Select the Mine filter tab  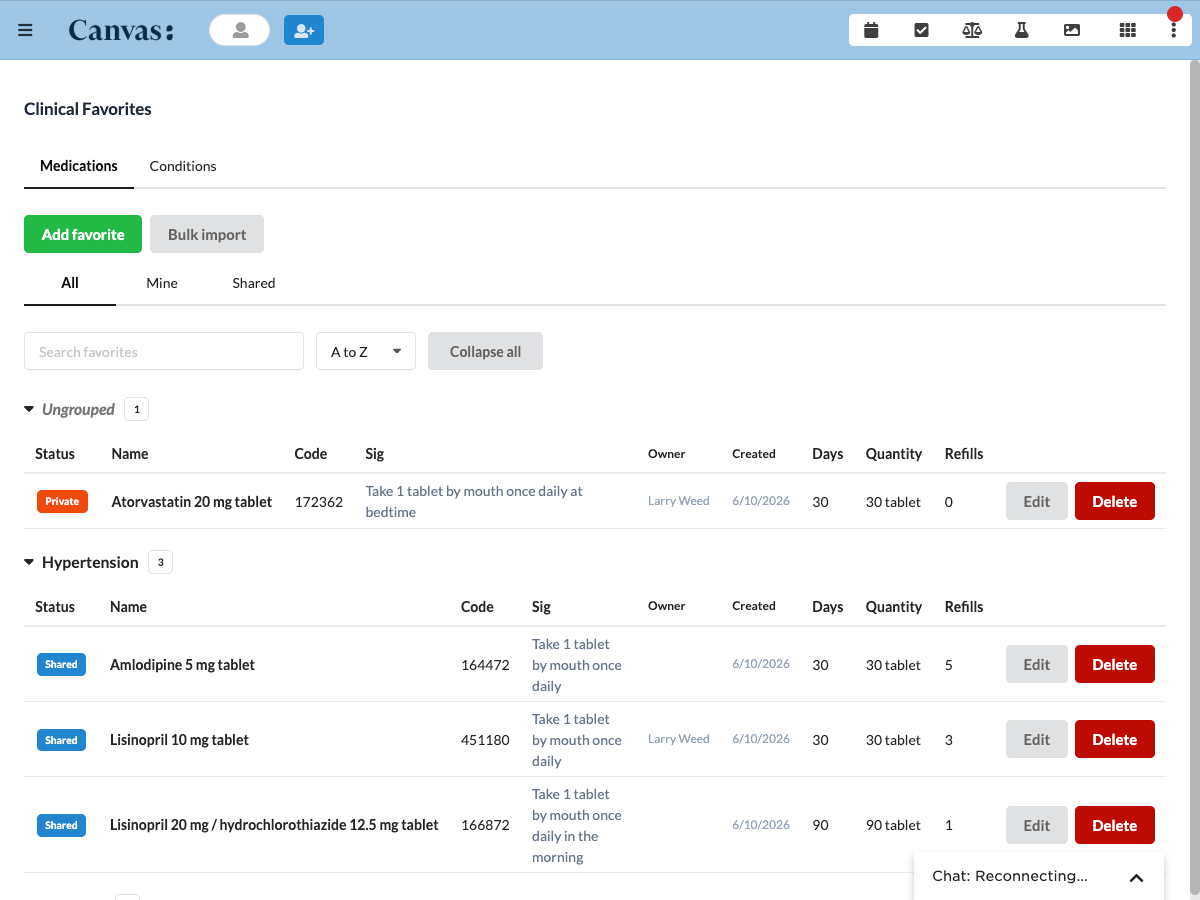[x=162, y=283]
